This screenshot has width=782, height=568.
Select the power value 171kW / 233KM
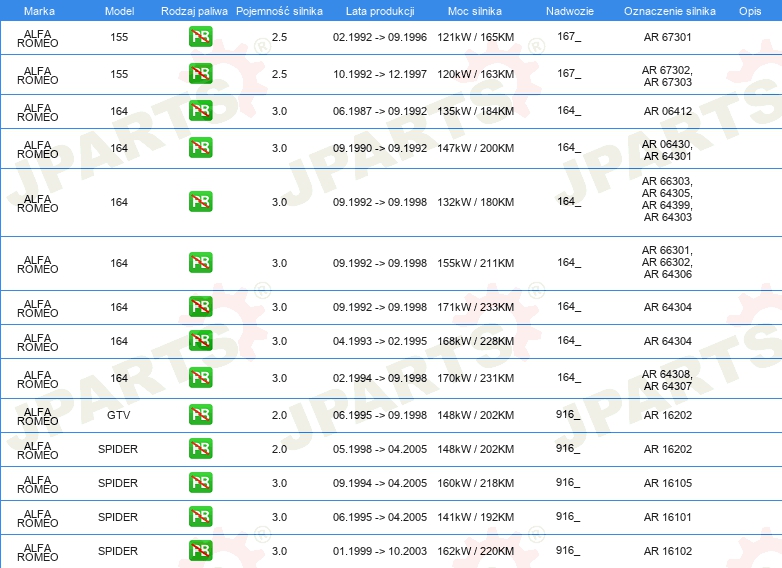pos(475,307)
